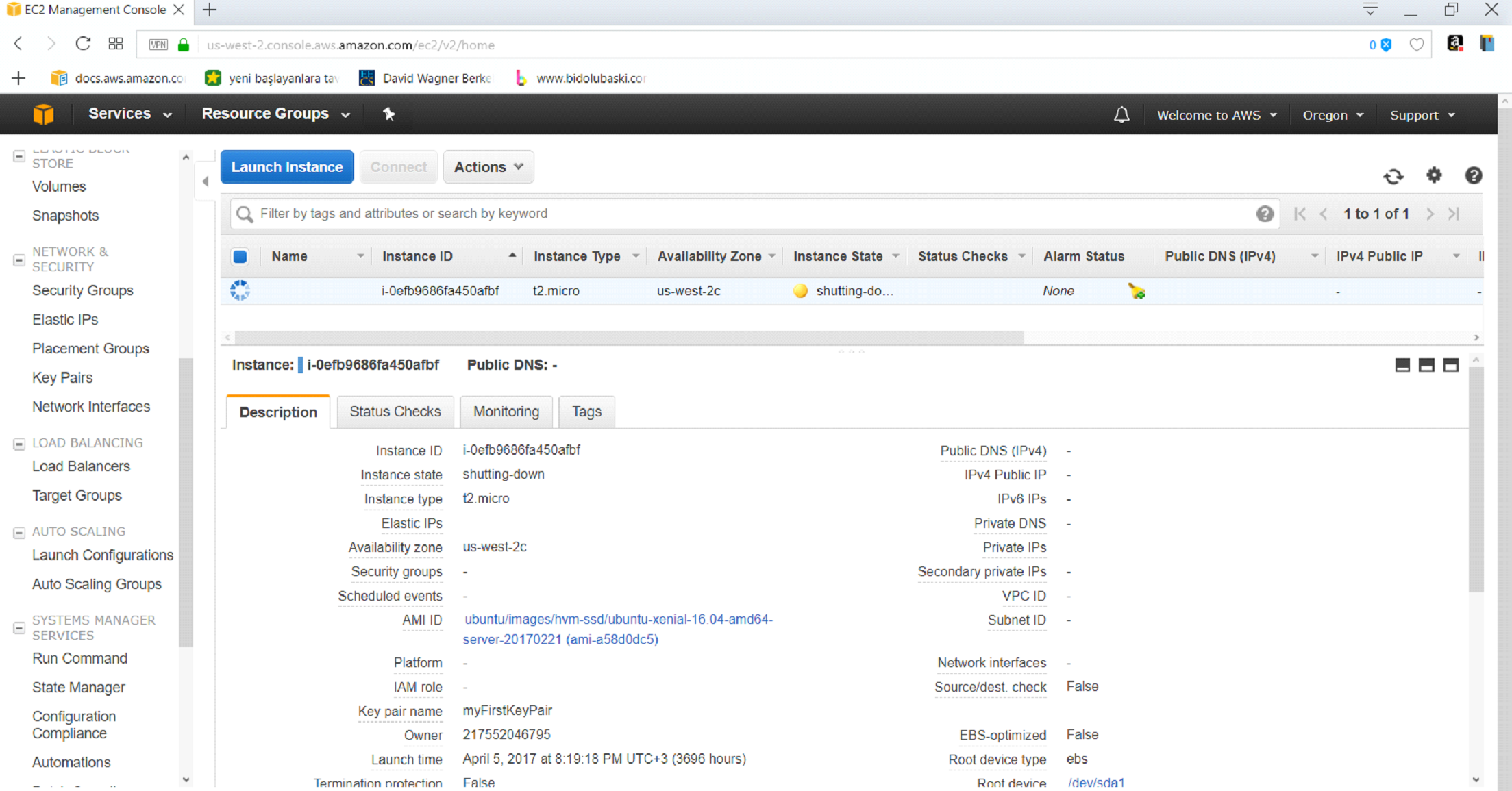Click instance ID i-0efb9686fa450afbf in table row
Image resolution: width=1512 pixels, height=791 pixels.
tap(440, 291)
